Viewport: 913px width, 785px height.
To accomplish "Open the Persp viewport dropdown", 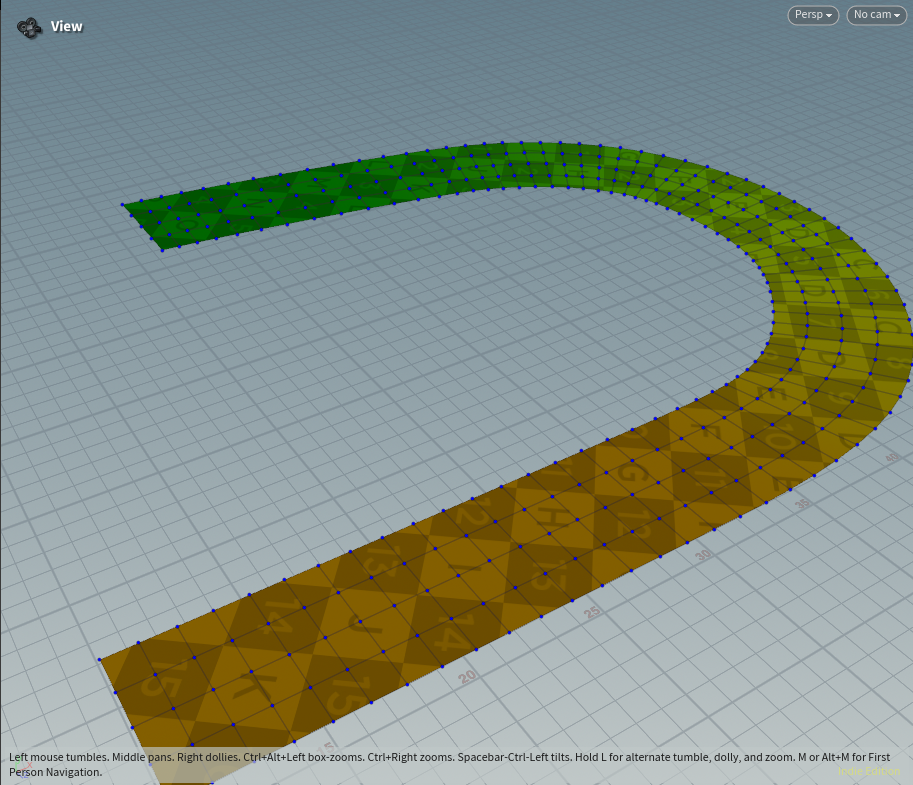I will click(x=813, y=15).
